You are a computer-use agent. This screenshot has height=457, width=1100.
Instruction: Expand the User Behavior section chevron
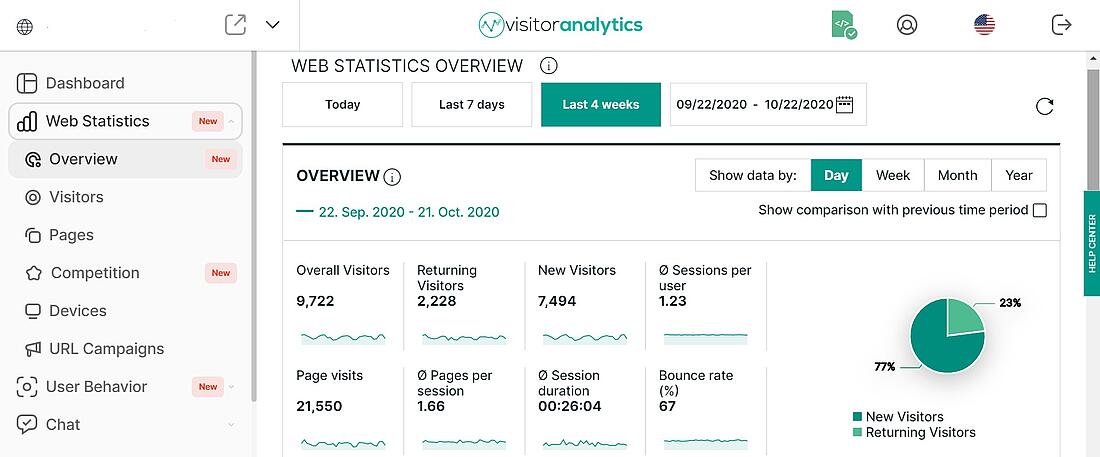(x=232, y=386)
